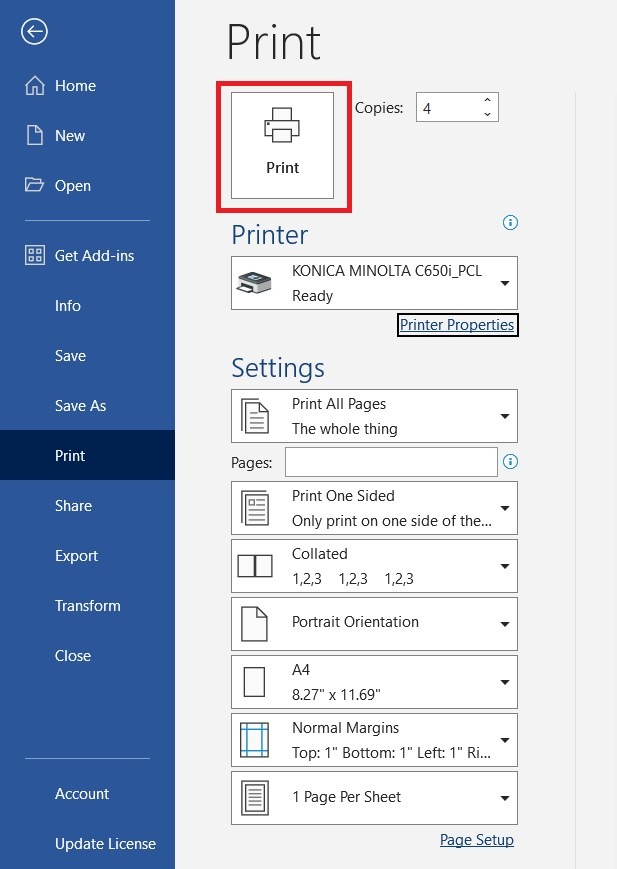This screenshot has width=617, height=869.
Task: Click the info icon above Printer section
Action: click(x=511, y=222)
